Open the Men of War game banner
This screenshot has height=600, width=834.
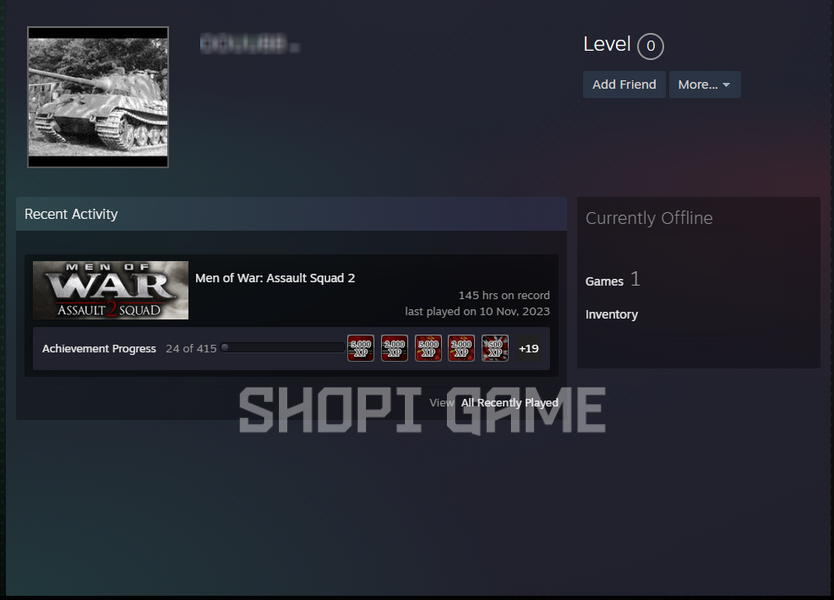tap(111, 290)
